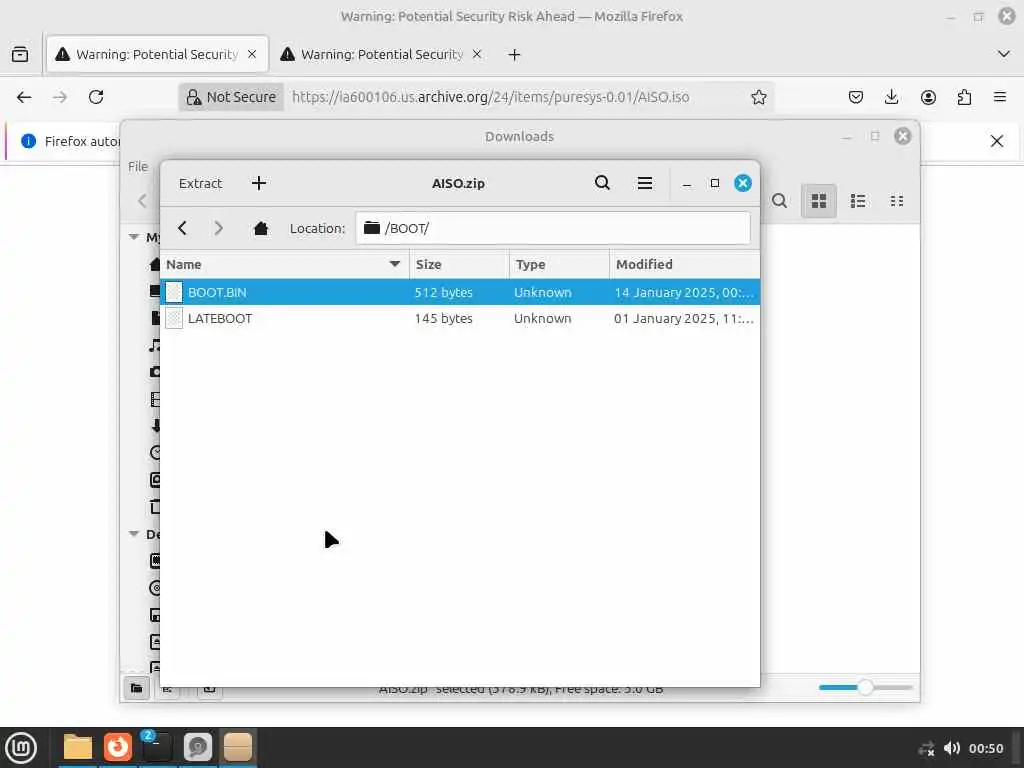
Task: Open Files from the taskbar
Action: [78, 747]
